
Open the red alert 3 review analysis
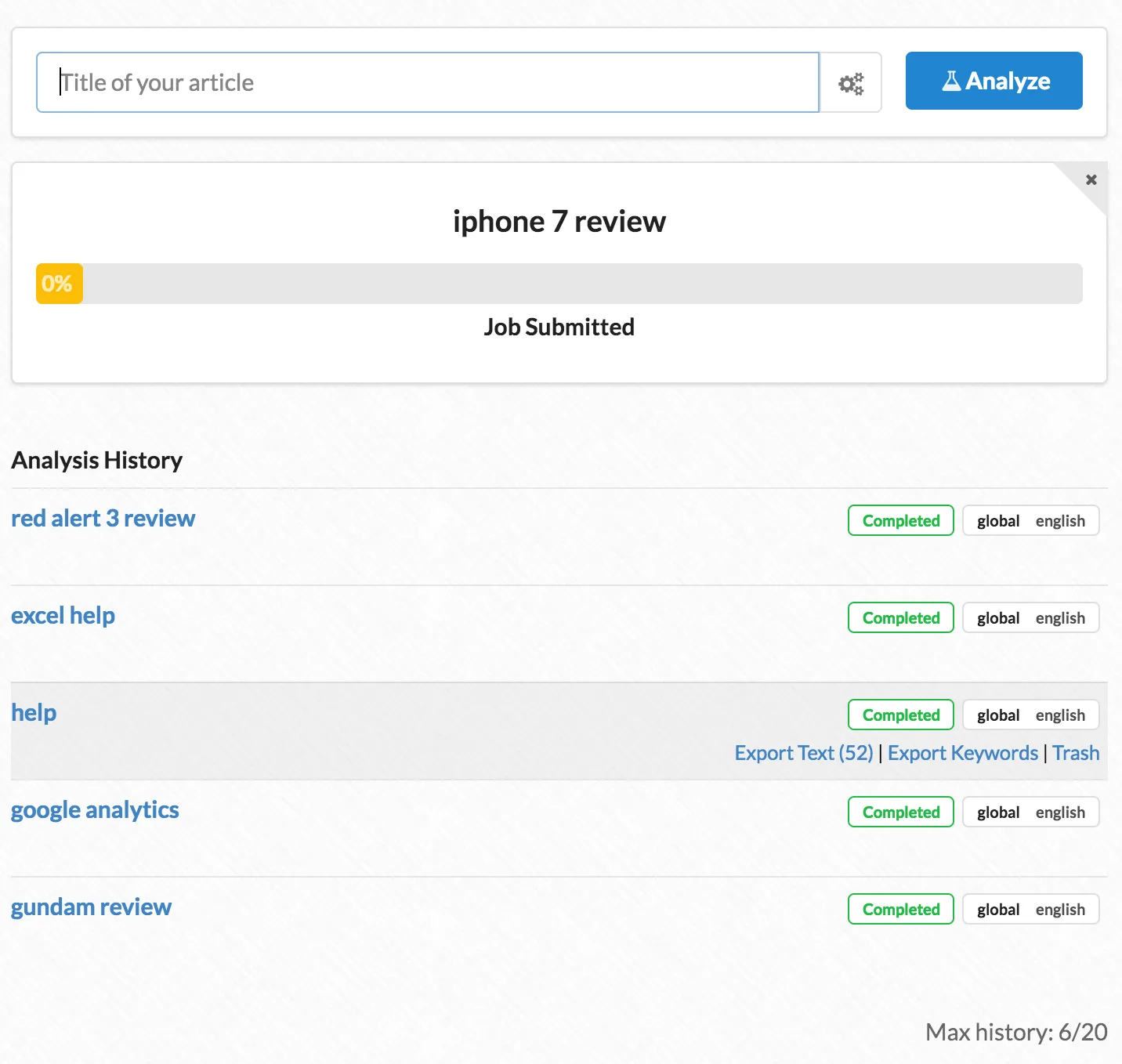[x=103, y=518]
